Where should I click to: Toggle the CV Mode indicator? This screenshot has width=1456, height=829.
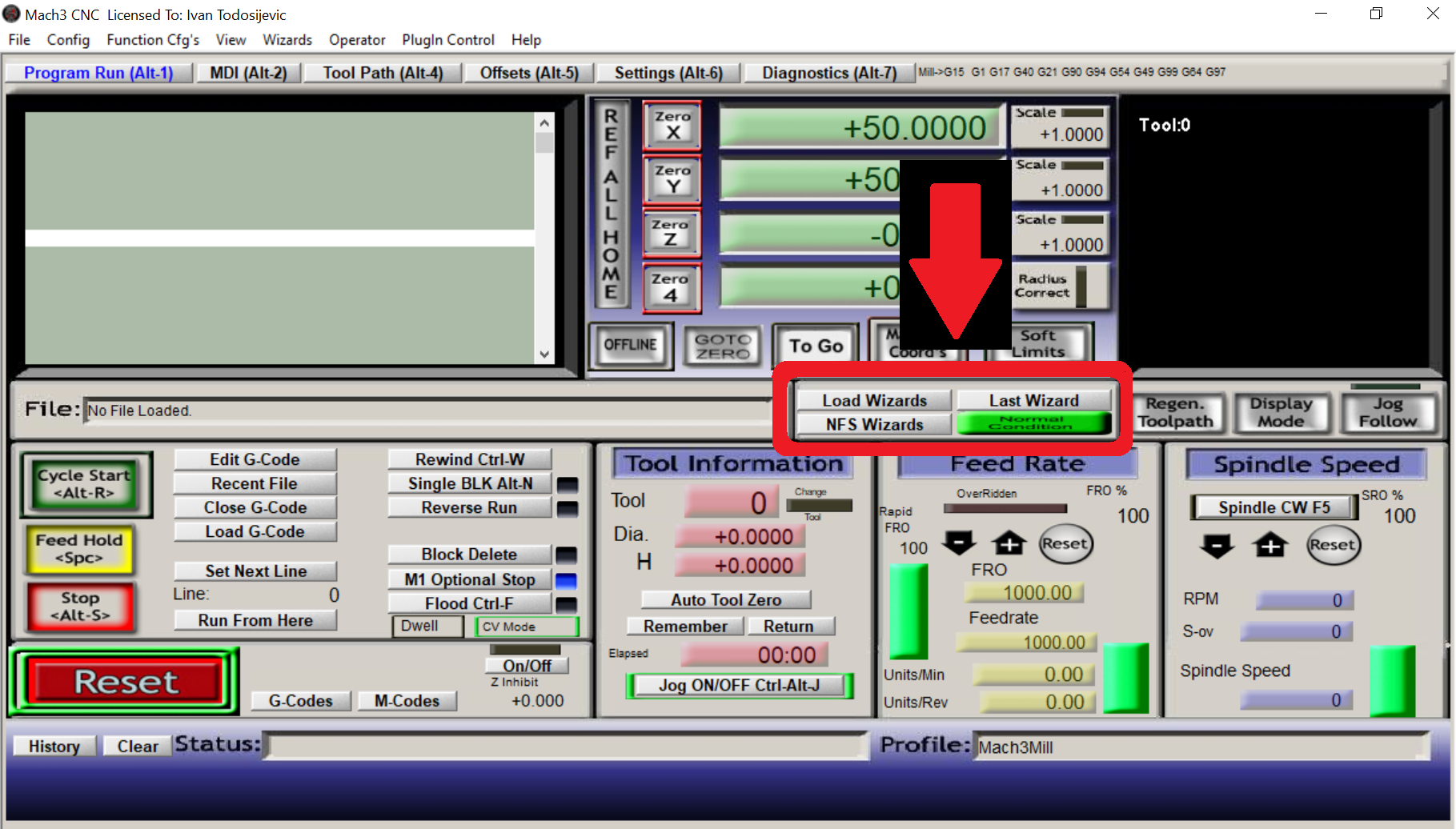(527, 627)
